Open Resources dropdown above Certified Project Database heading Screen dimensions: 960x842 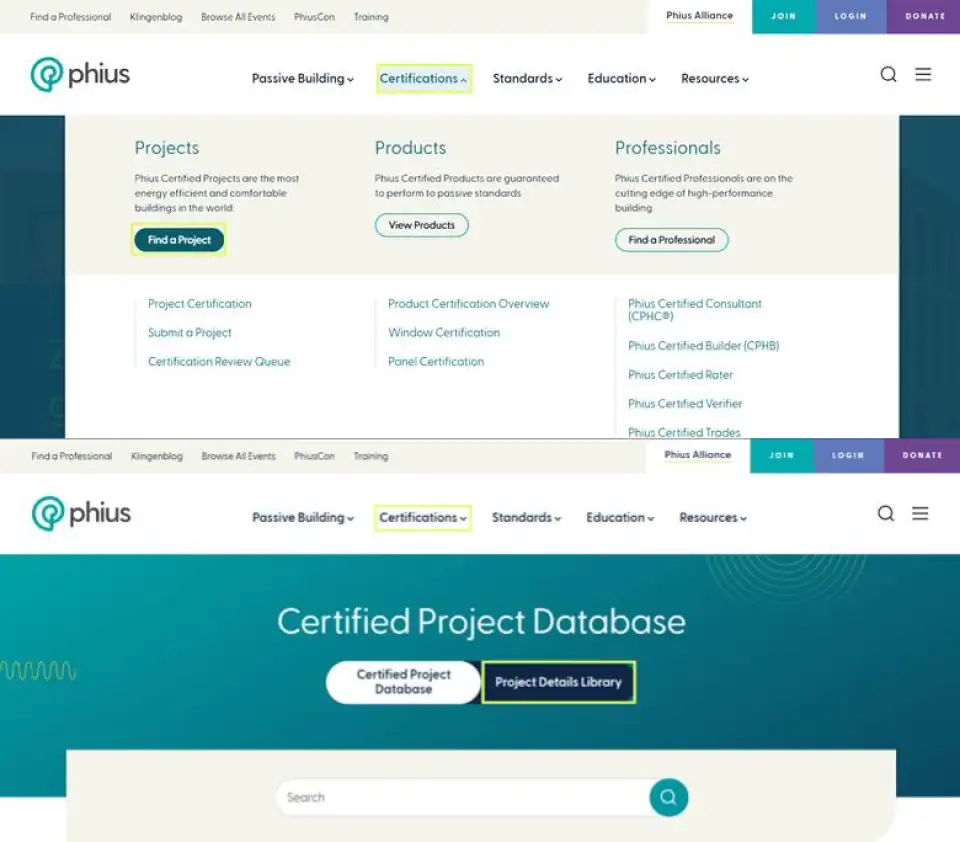713,518
